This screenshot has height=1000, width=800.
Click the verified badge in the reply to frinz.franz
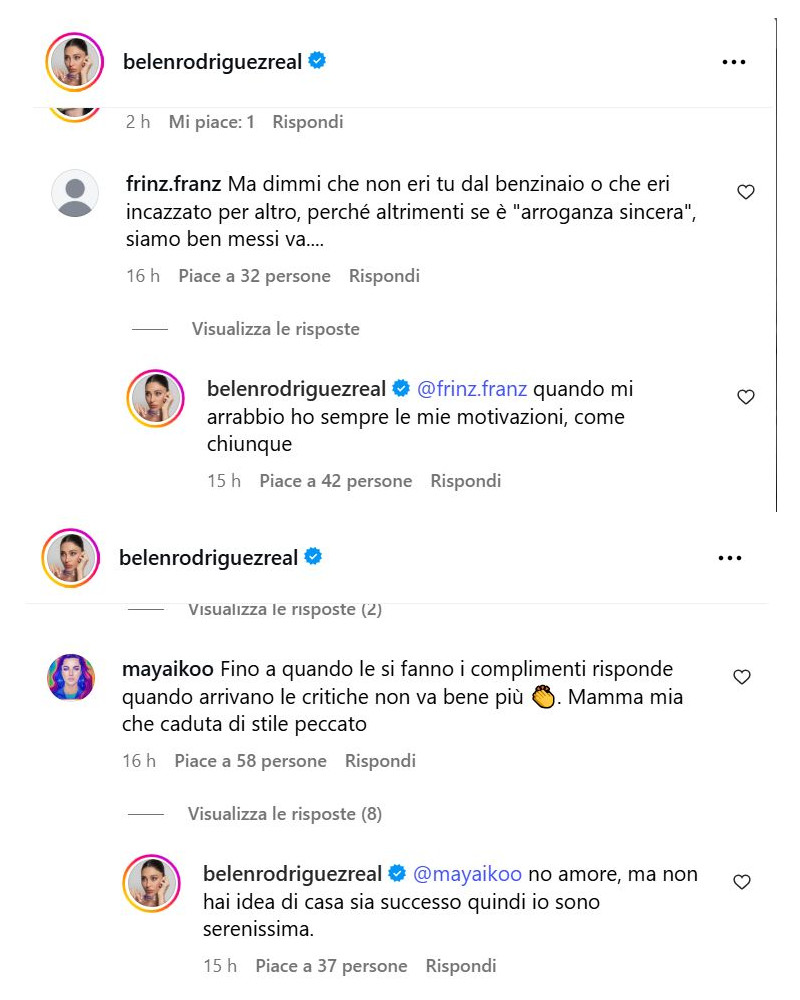(402, 388)
